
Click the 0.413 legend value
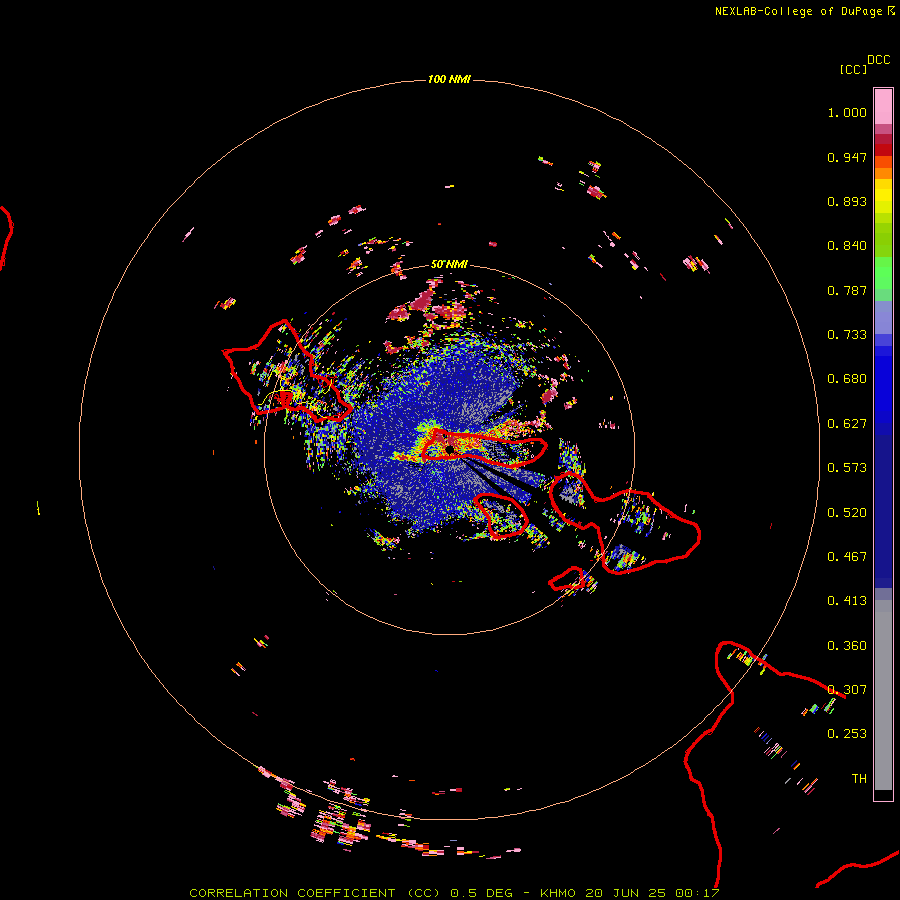[x=847, y=601]
